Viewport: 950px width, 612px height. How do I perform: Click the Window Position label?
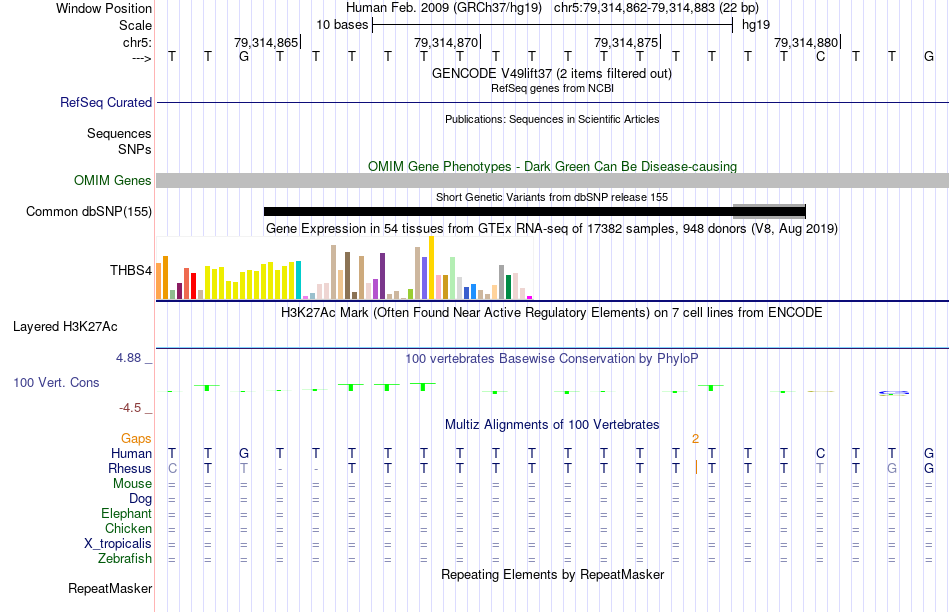coord(104,8)
